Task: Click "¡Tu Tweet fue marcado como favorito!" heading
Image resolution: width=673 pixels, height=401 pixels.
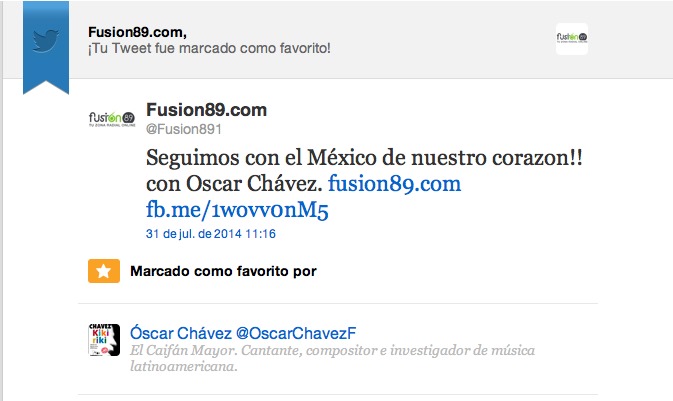Action: [x=209, y=48]
